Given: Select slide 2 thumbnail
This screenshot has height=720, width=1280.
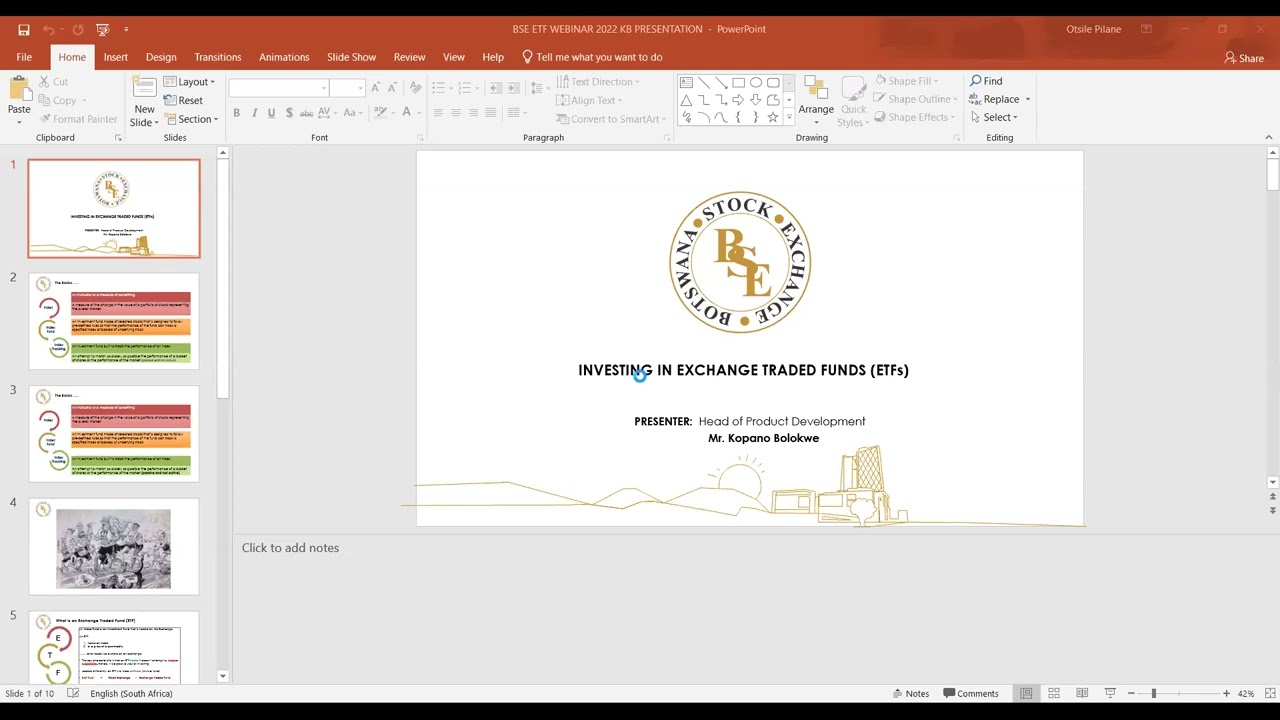Looking at the screenshot, I should (114, 321).
